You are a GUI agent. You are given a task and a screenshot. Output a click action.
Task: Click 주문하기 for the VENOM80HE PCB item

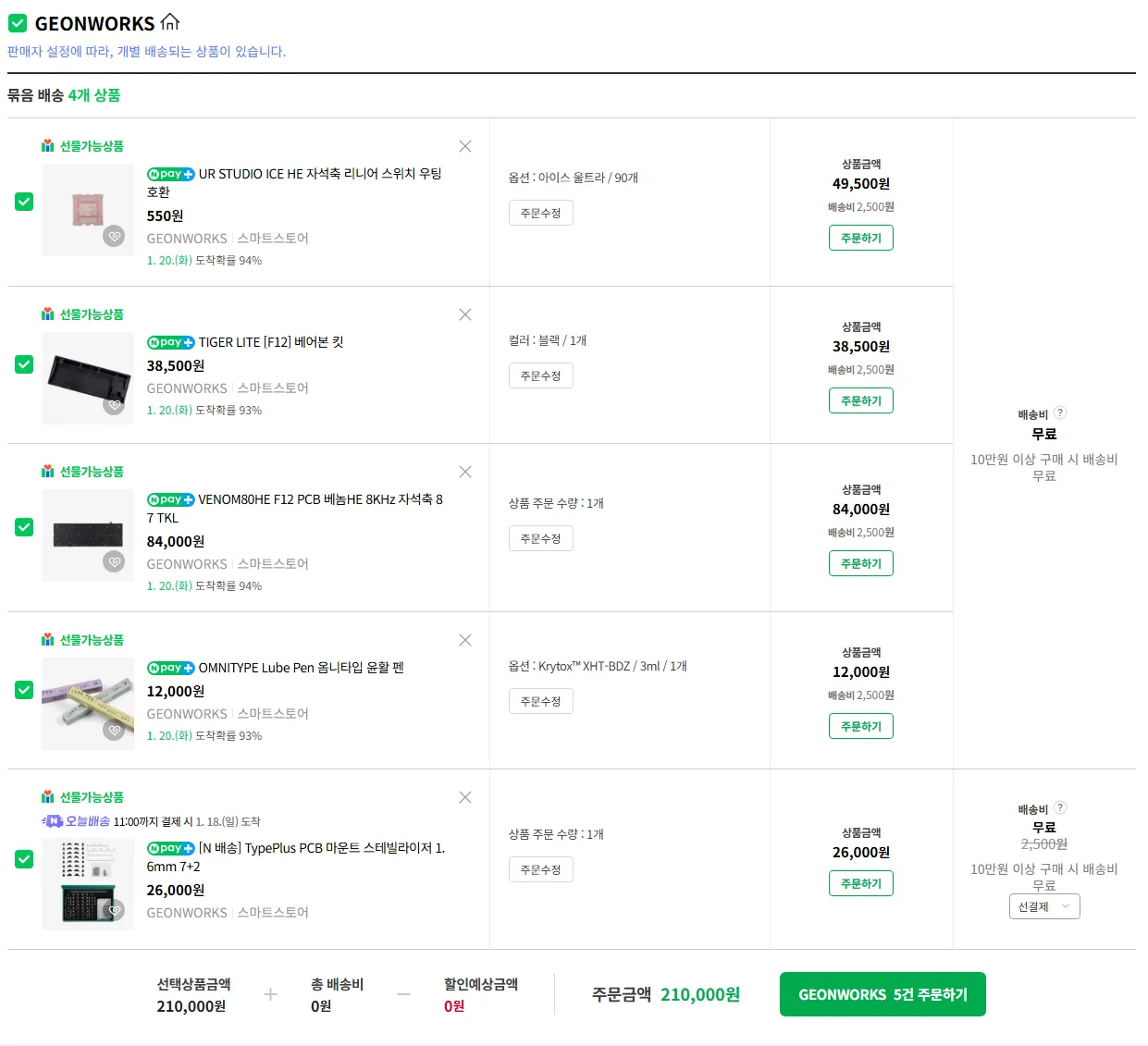tap(860, 562)
